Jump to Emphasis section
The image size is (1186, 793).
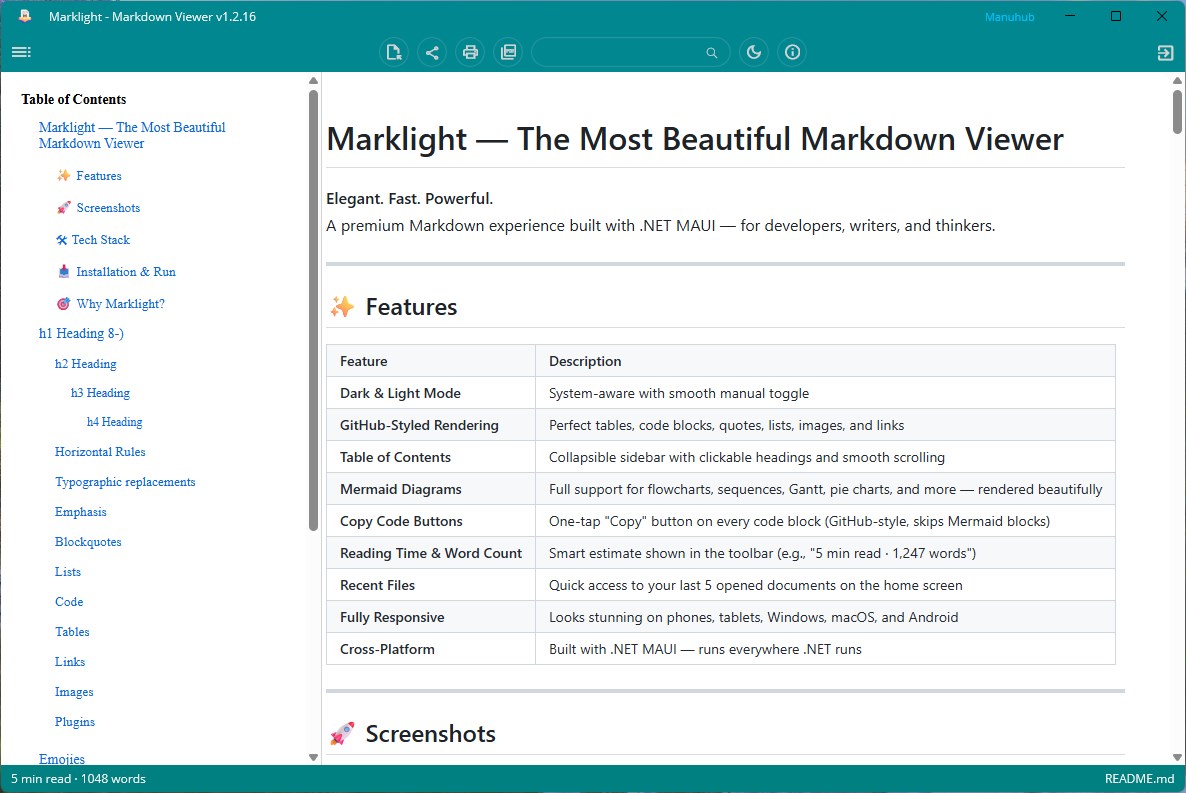80,512
